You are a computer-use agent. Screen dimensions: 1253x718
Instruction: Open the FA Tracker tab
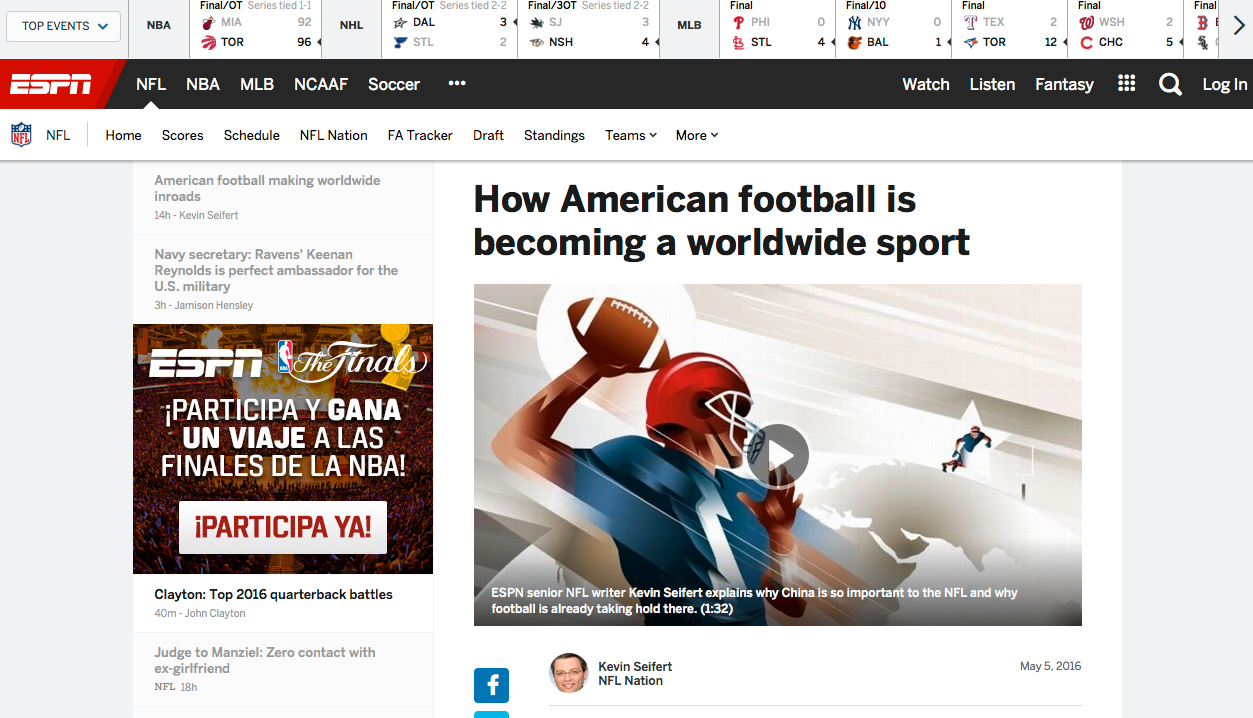[x=420, y=135]
